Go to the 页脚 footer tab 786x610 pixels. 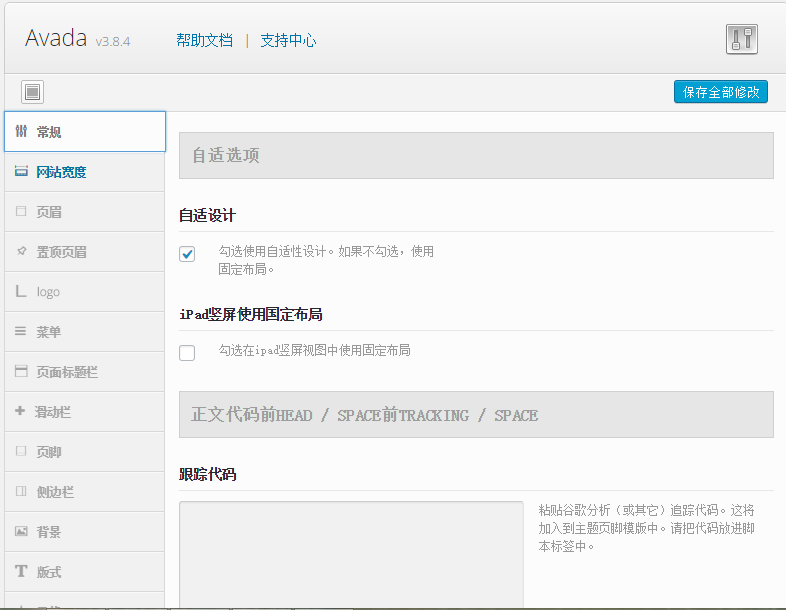[x=49, y=452]
